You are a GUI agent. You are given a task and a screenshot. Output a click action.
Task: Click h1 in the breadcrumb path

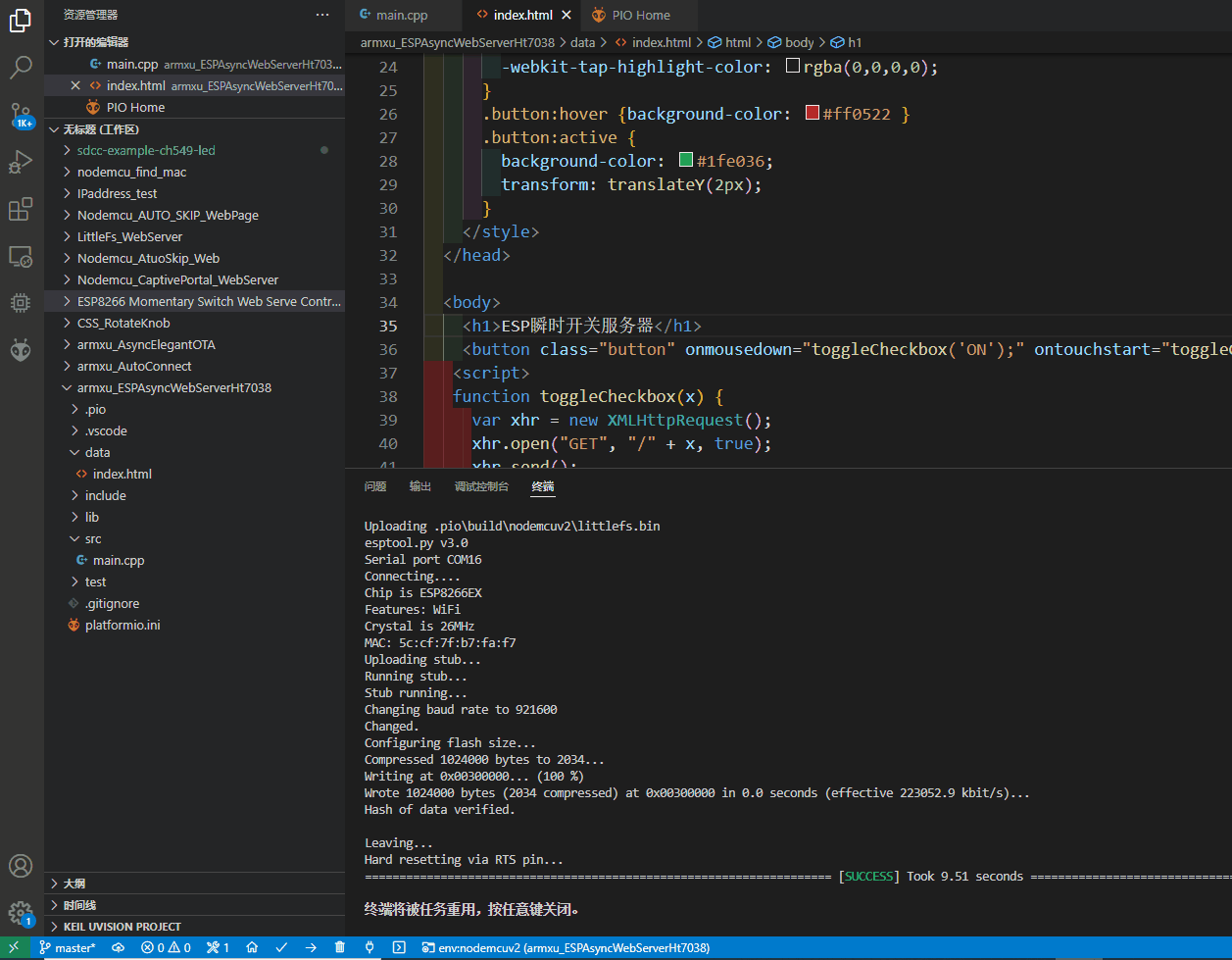click(x=847, y=42)
